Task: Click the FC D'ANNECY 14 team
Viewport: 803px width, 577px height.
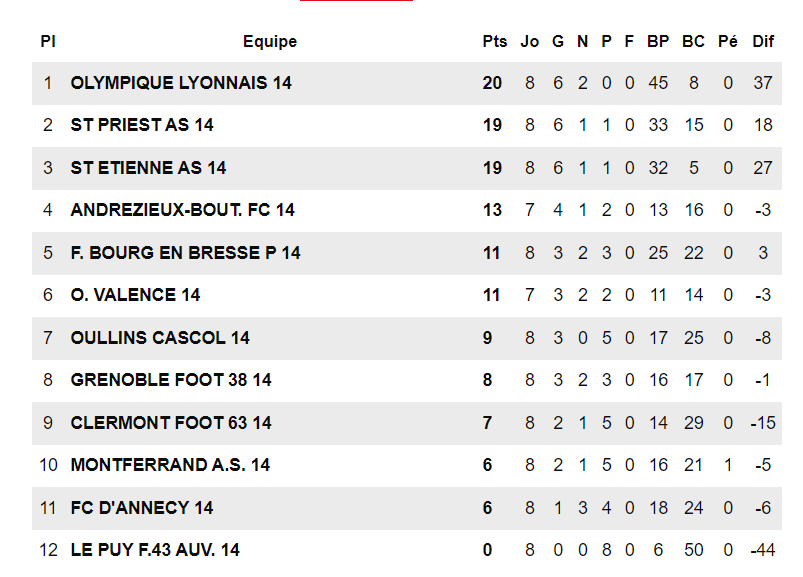Action: (142, 508)
